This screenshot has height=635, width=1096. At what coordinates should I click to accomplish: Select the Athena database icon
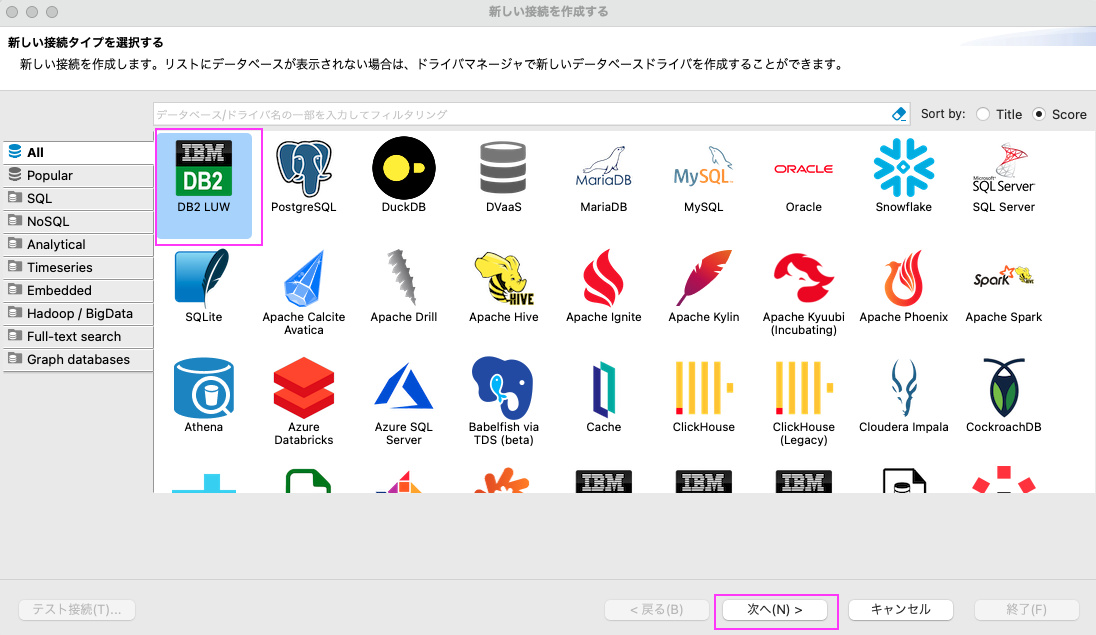[x=203, y=388]
